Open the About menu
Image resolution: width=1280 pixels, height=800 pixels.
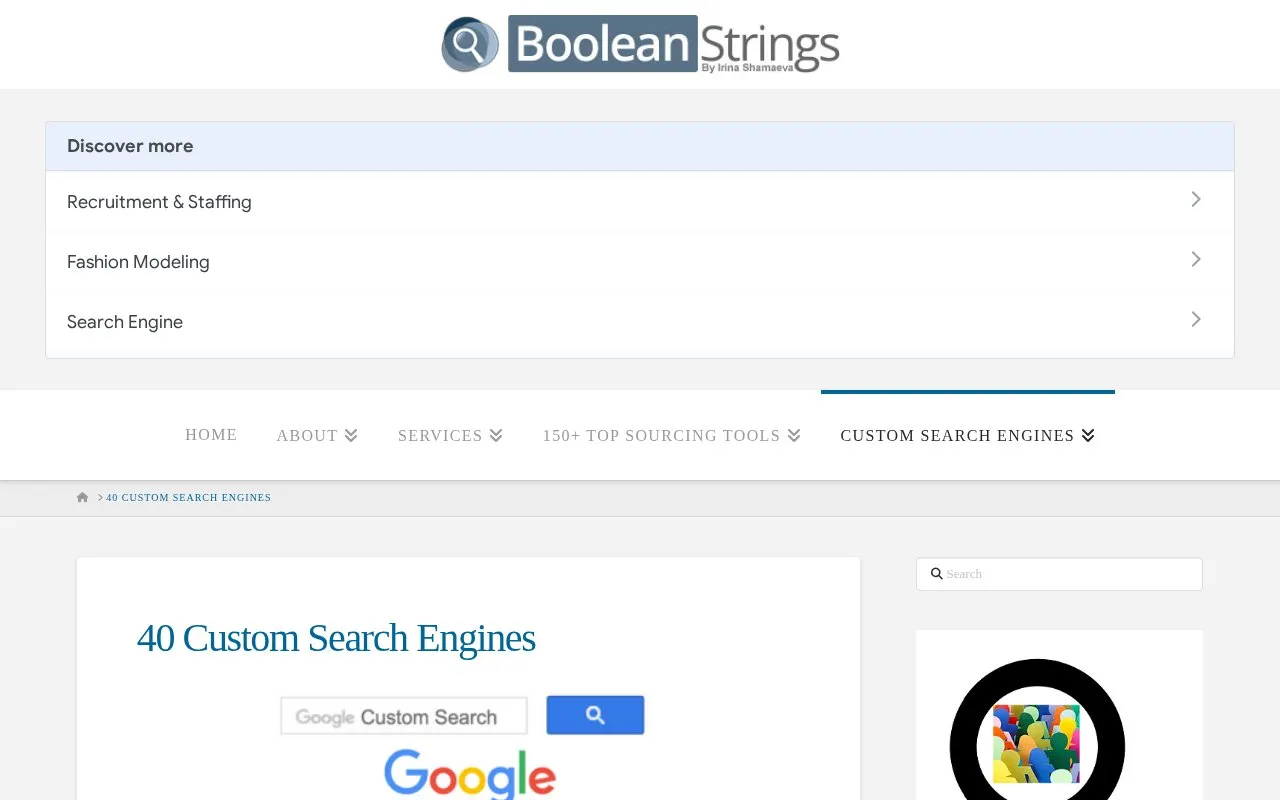tap(317, 435)
